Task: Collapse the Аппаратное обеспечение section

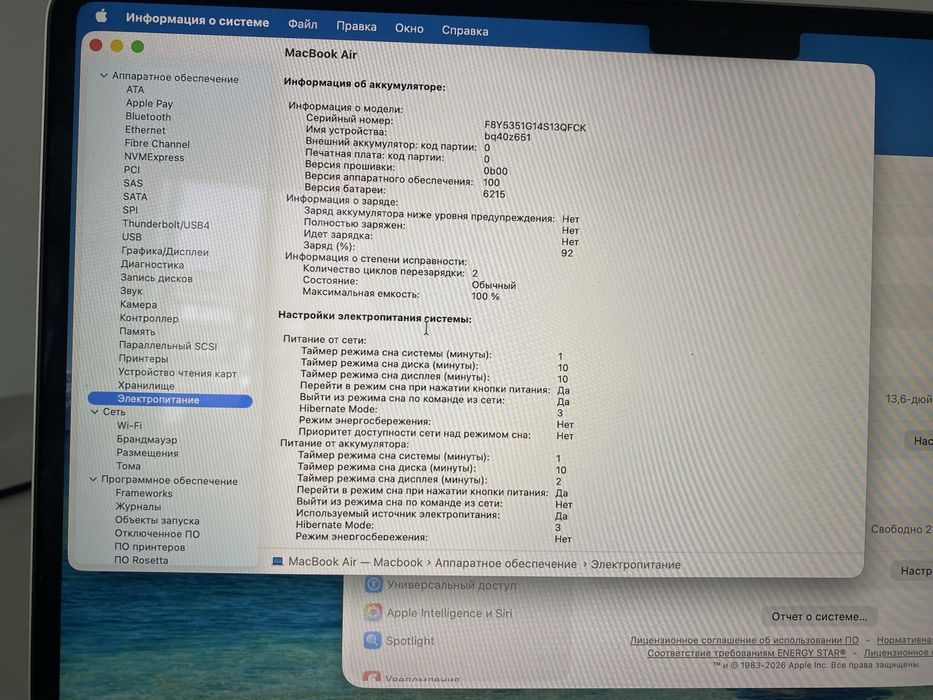Action: [104, 76]
